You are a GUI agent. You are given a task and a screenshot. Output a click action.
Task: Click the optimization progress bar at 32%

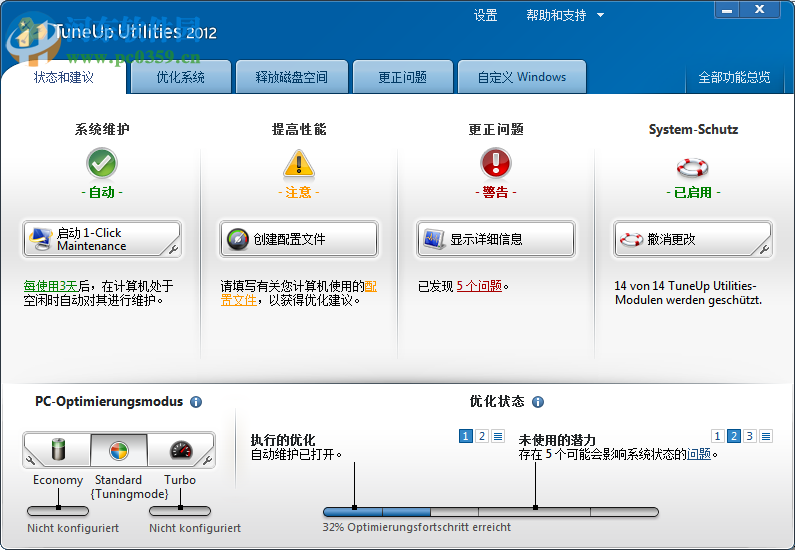point(491,512)
